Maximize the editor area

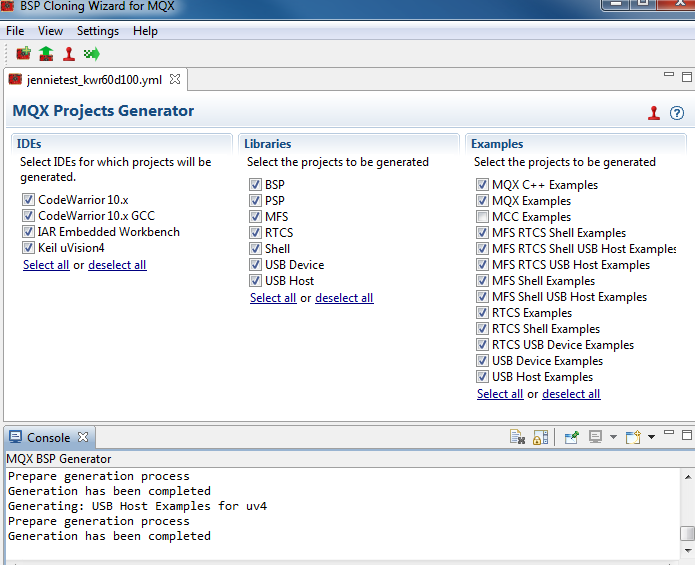[687, 77]
